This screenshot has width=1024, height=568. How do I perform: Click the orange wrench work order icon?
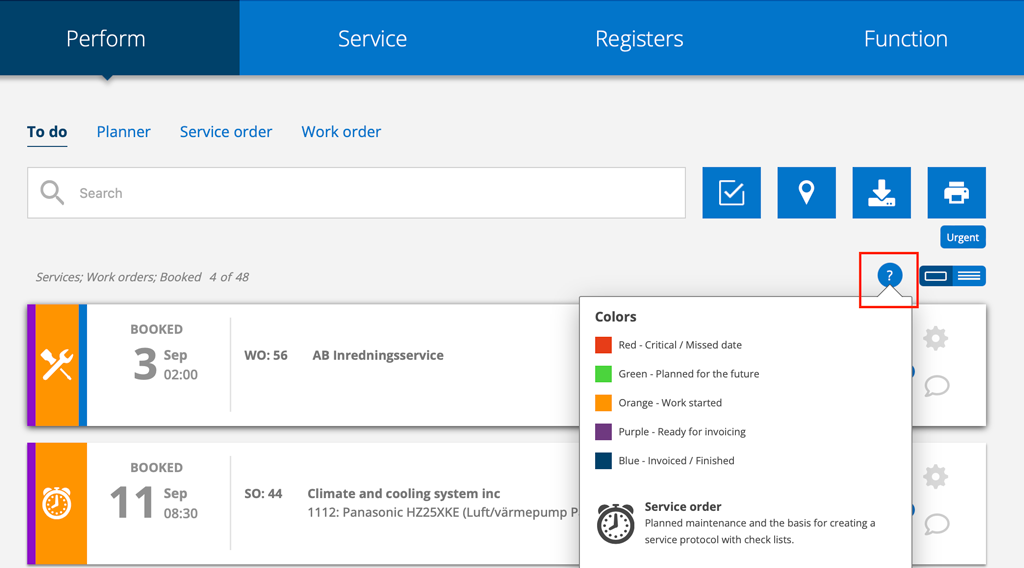pos(57,365)
